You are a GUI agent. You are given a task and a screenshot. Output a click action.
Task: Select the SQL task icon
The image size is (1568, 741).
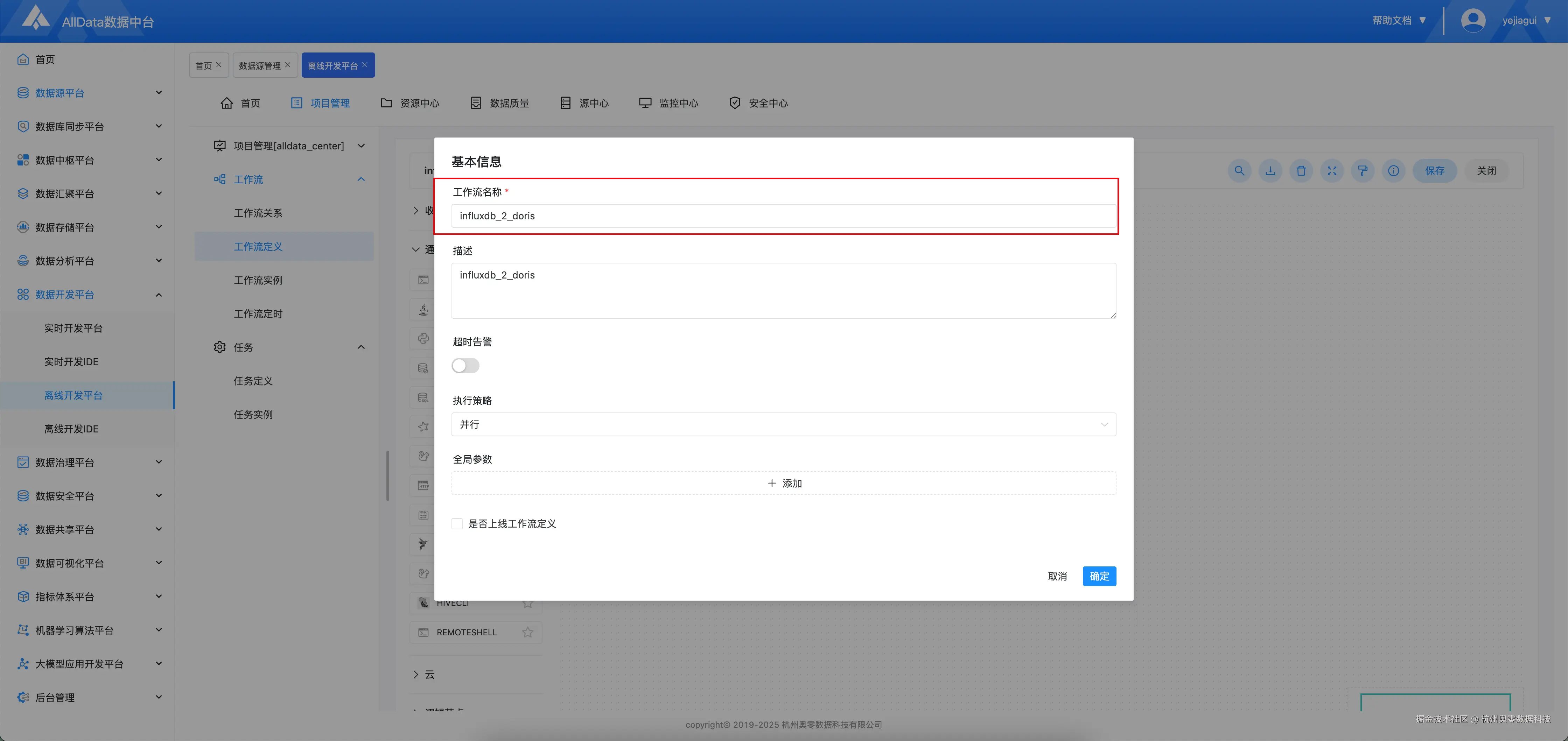pos(423,397)
